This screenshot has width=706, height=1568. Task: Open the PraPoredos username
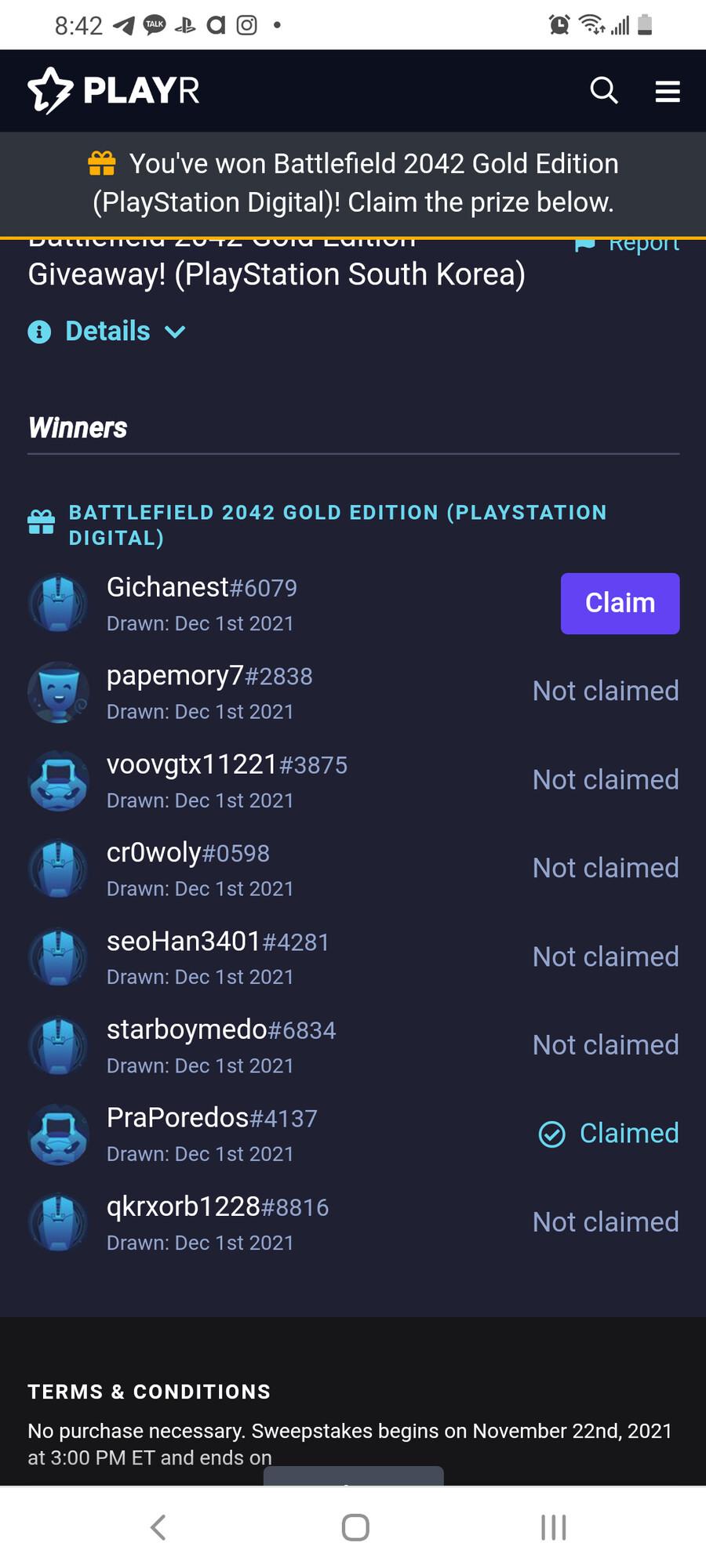tap(178, 1118)
